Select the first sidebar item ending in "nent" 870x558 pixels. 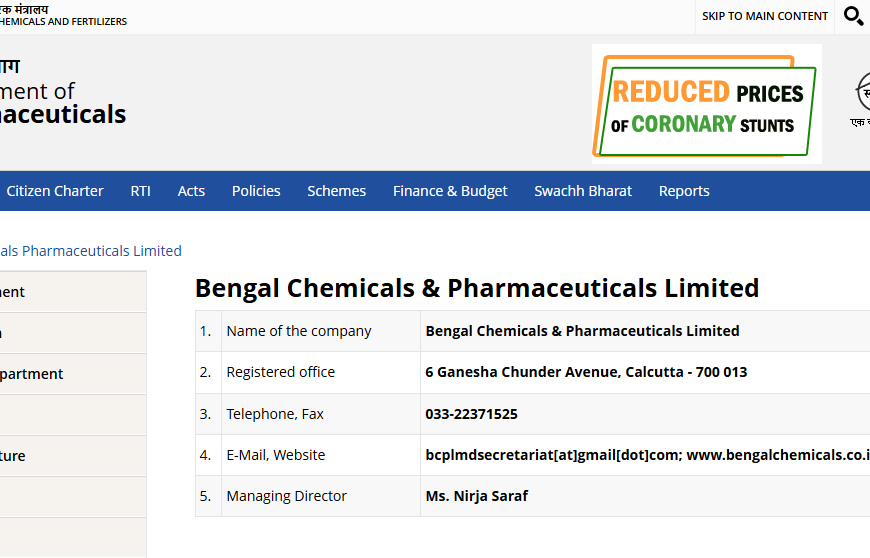coord(73,292)
